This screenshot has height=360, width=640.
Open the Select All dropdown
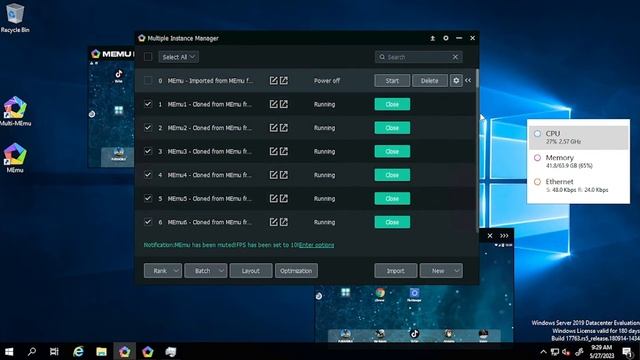point(179,57)
